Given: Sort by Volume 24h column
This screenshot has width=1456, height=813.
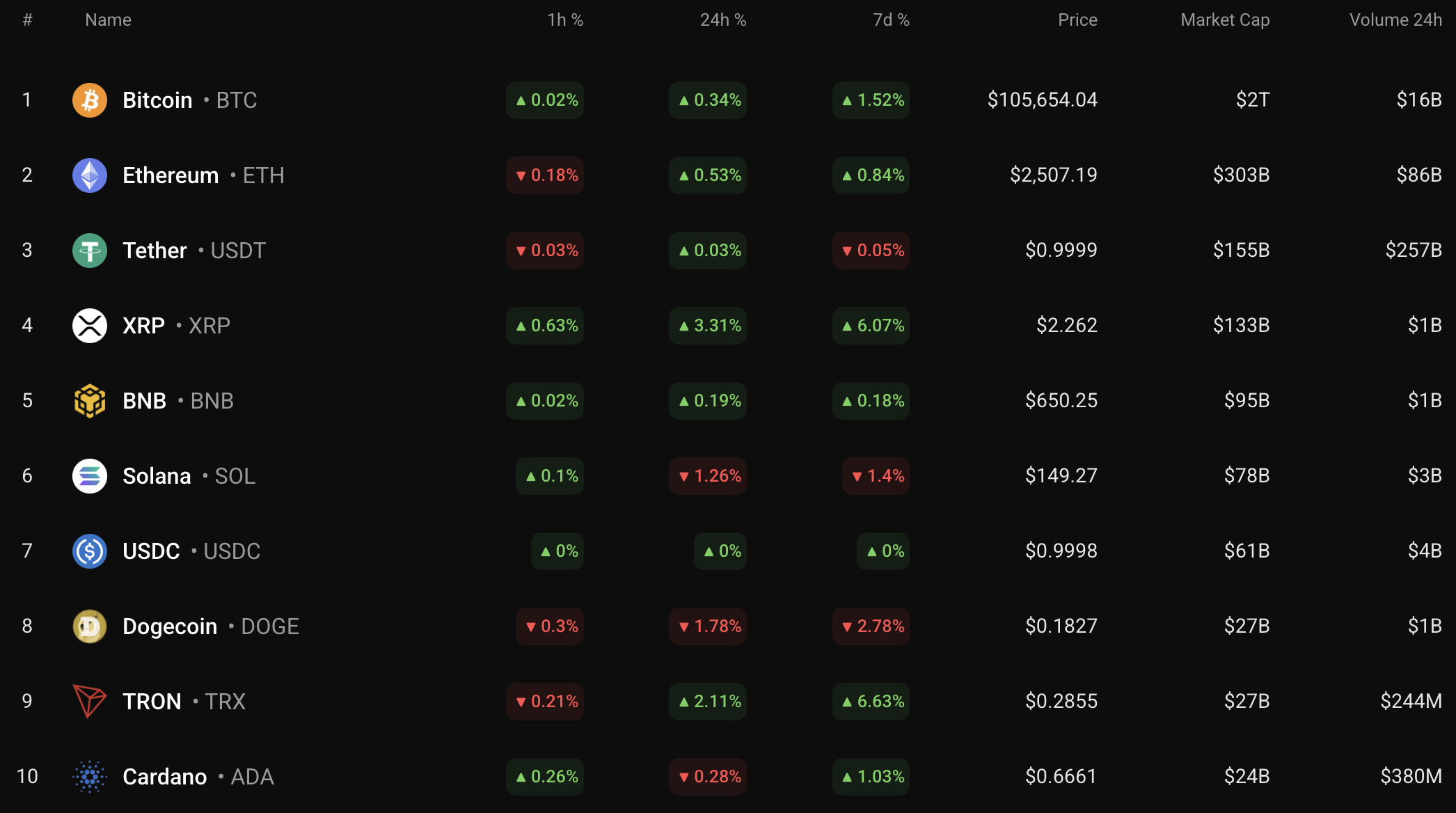Looking at the screenshot, I should pyautogui.click(x=1395, y=19).
